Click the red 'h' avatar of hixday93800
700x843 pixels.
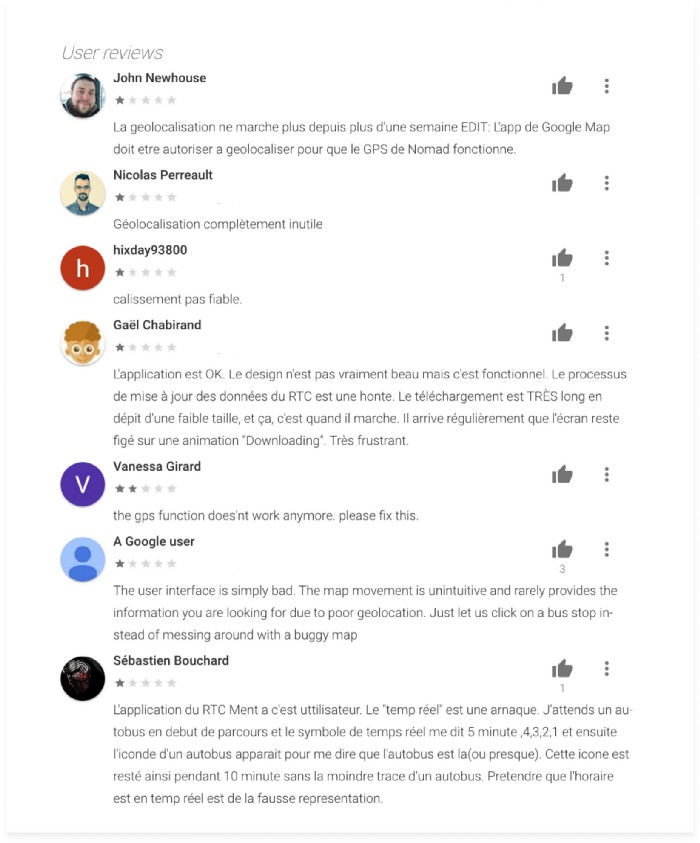[x=82, y=268]
